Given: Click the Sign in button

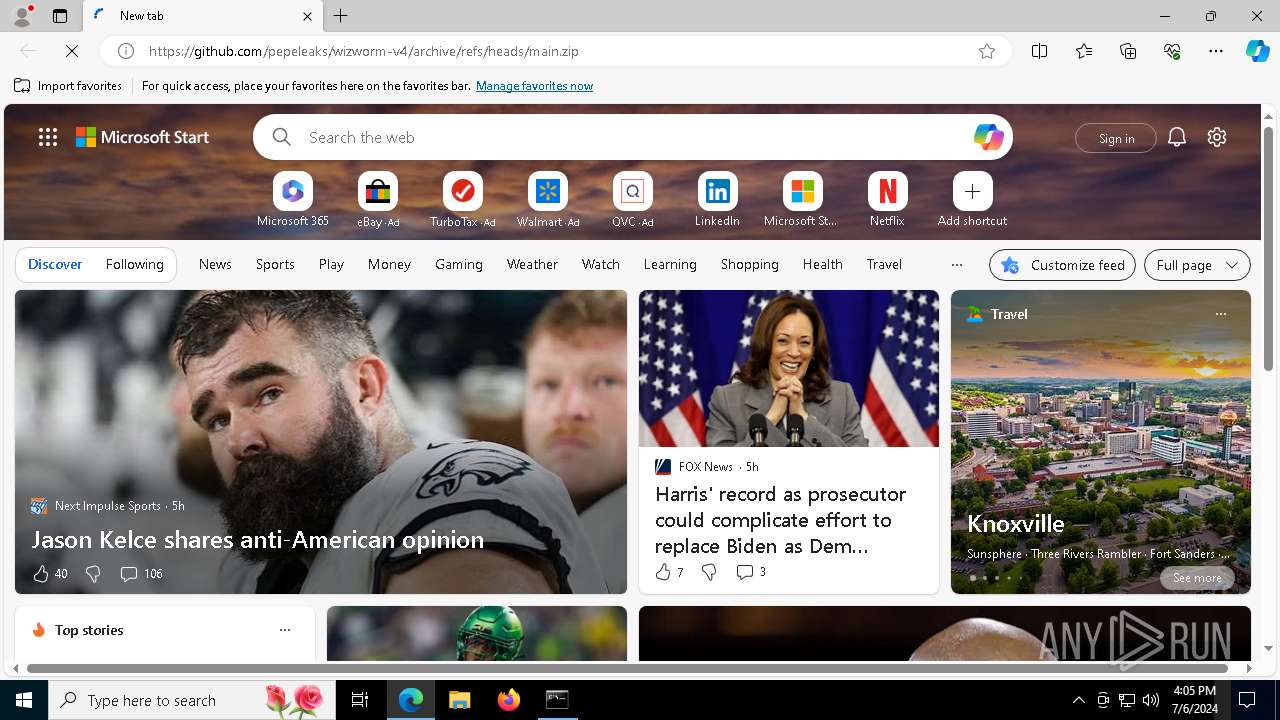Looking at the screenshot, I should click(1116, 138).
